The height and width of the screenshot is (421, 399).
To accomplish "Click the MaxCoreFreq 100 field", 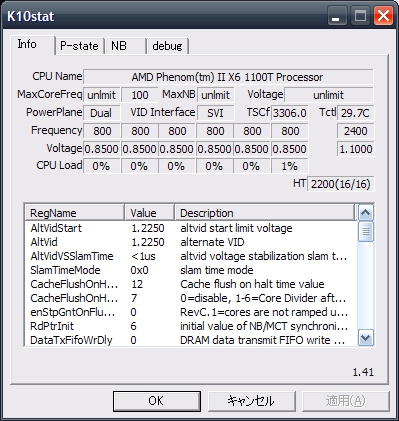I will click(x=140, y=95).
